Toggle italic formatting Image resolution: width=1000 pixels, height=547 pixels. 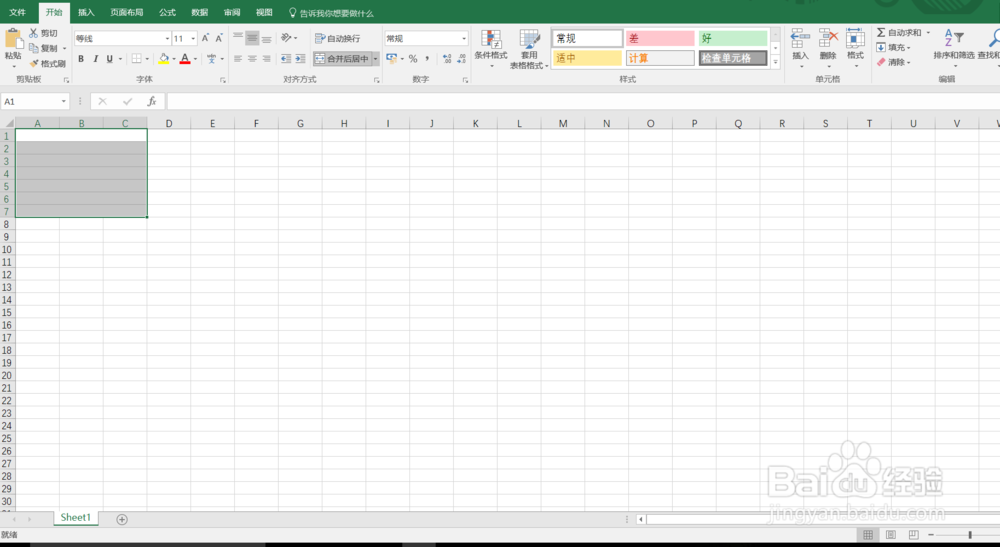96,59
